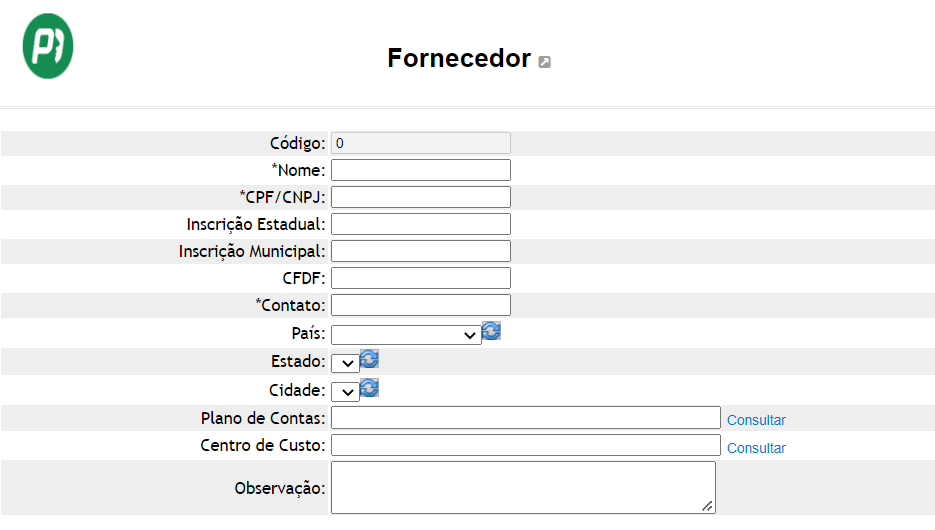
Task: Click the Observação textarea resize handle
Action: (x=707, y=506)
